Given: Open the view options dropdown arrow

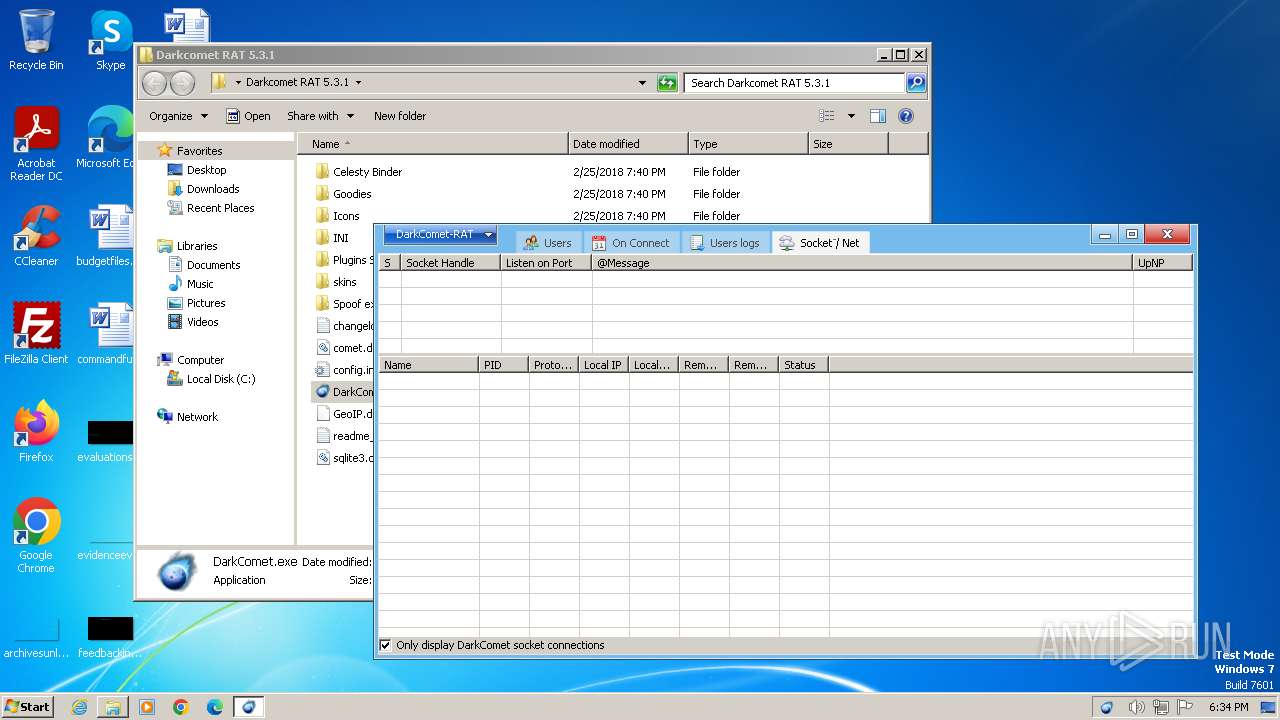Looking at the screenshot, I should (851, 116).
